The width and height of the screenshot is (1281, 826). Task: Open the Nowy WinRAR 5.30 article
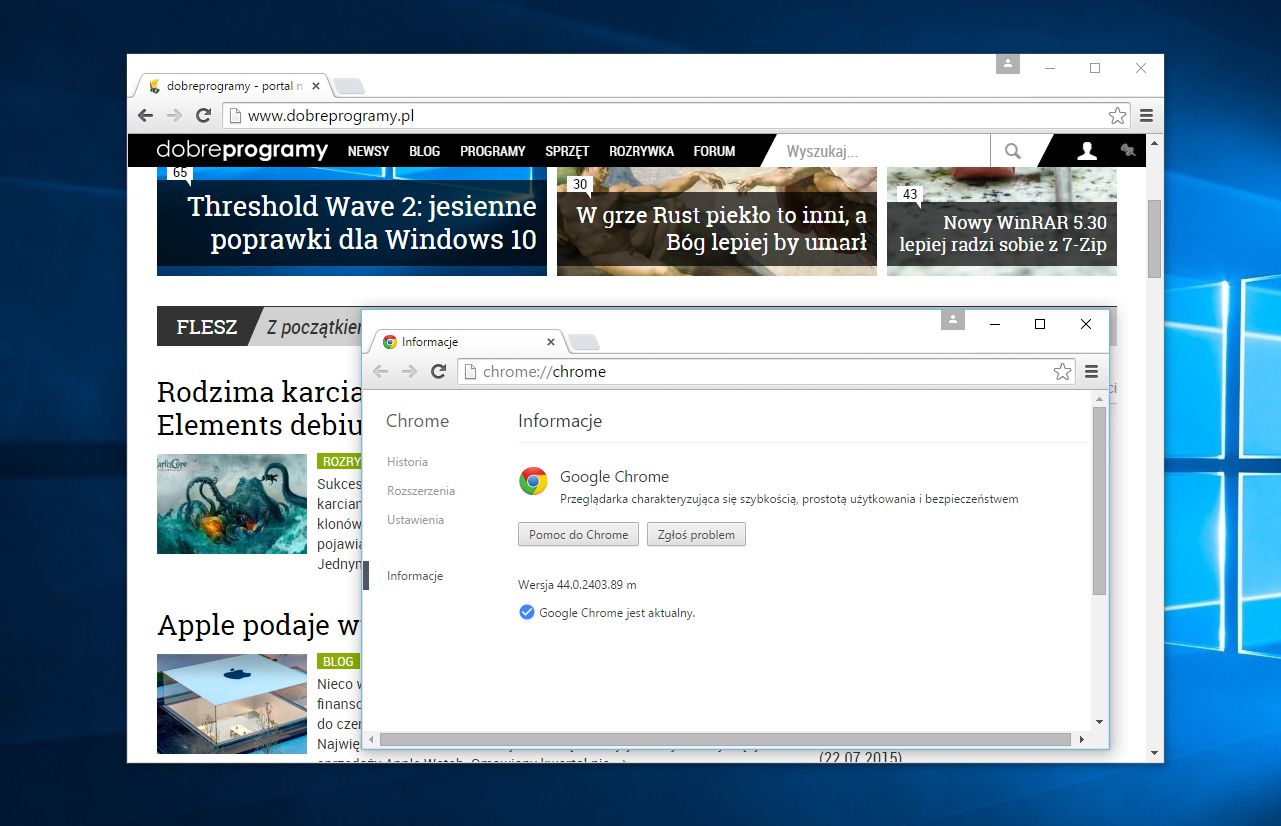[x=1002, y=222]
